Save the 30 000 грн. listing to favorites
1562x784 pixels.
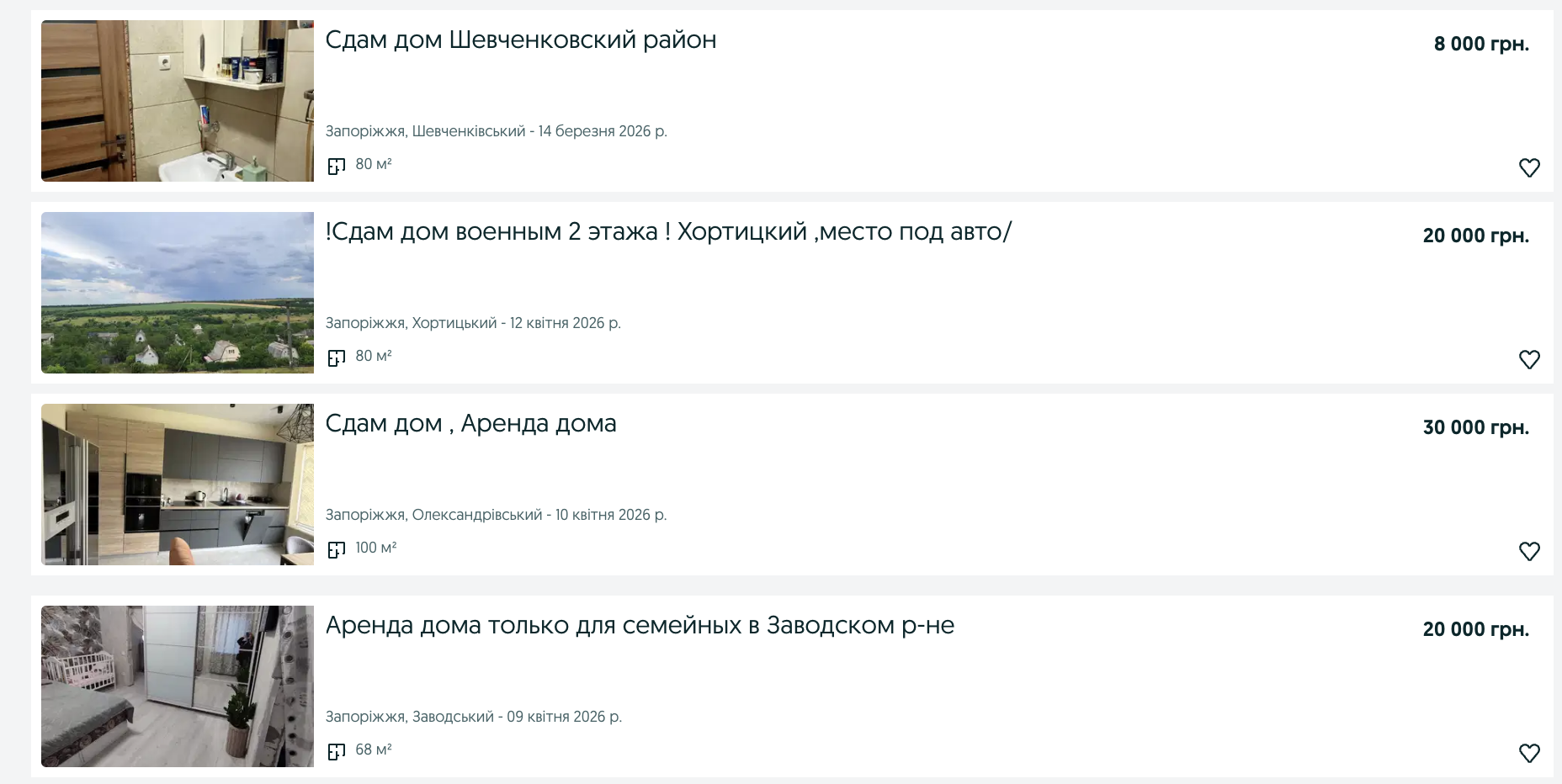point(1529,551)
